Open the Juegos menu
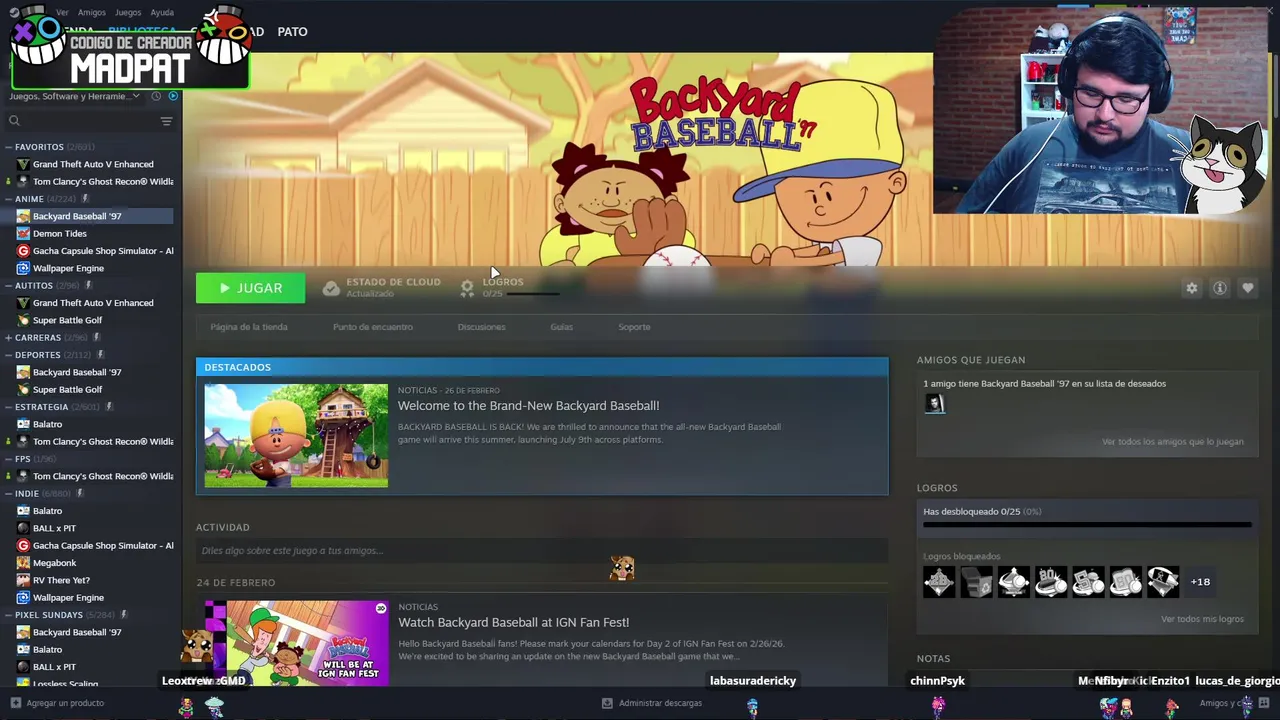1280x720 pixels. click(x=128, y=12)
